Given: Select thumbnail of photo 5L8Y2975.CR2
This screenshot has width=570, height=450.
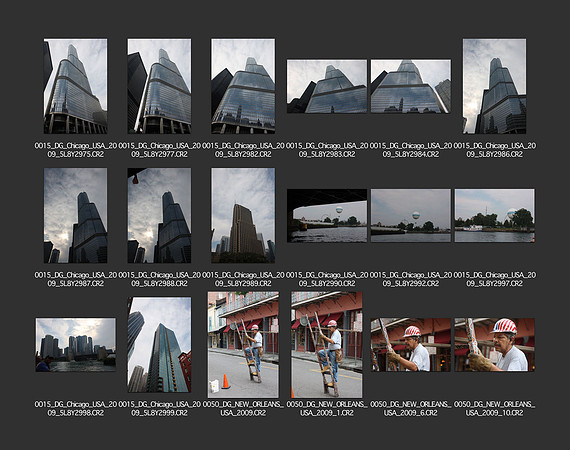Looking at the screenshot, I should point(76,86).
